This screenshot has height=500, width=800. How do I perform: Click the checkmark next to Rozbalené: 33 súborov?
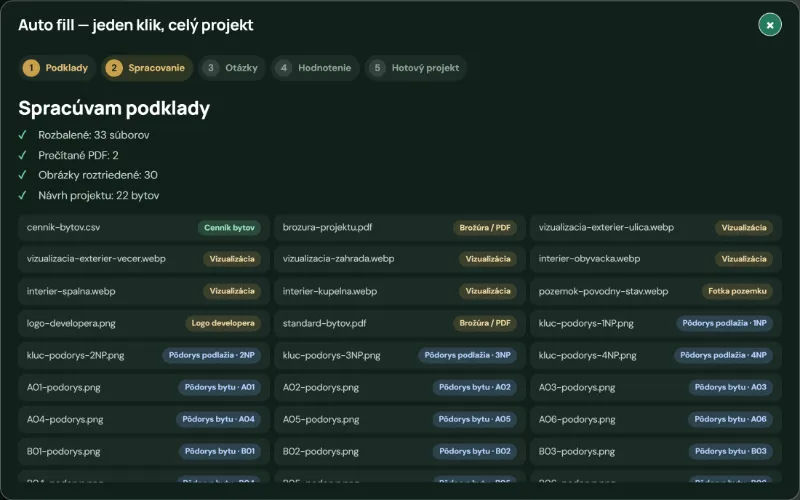pos(22,135)
